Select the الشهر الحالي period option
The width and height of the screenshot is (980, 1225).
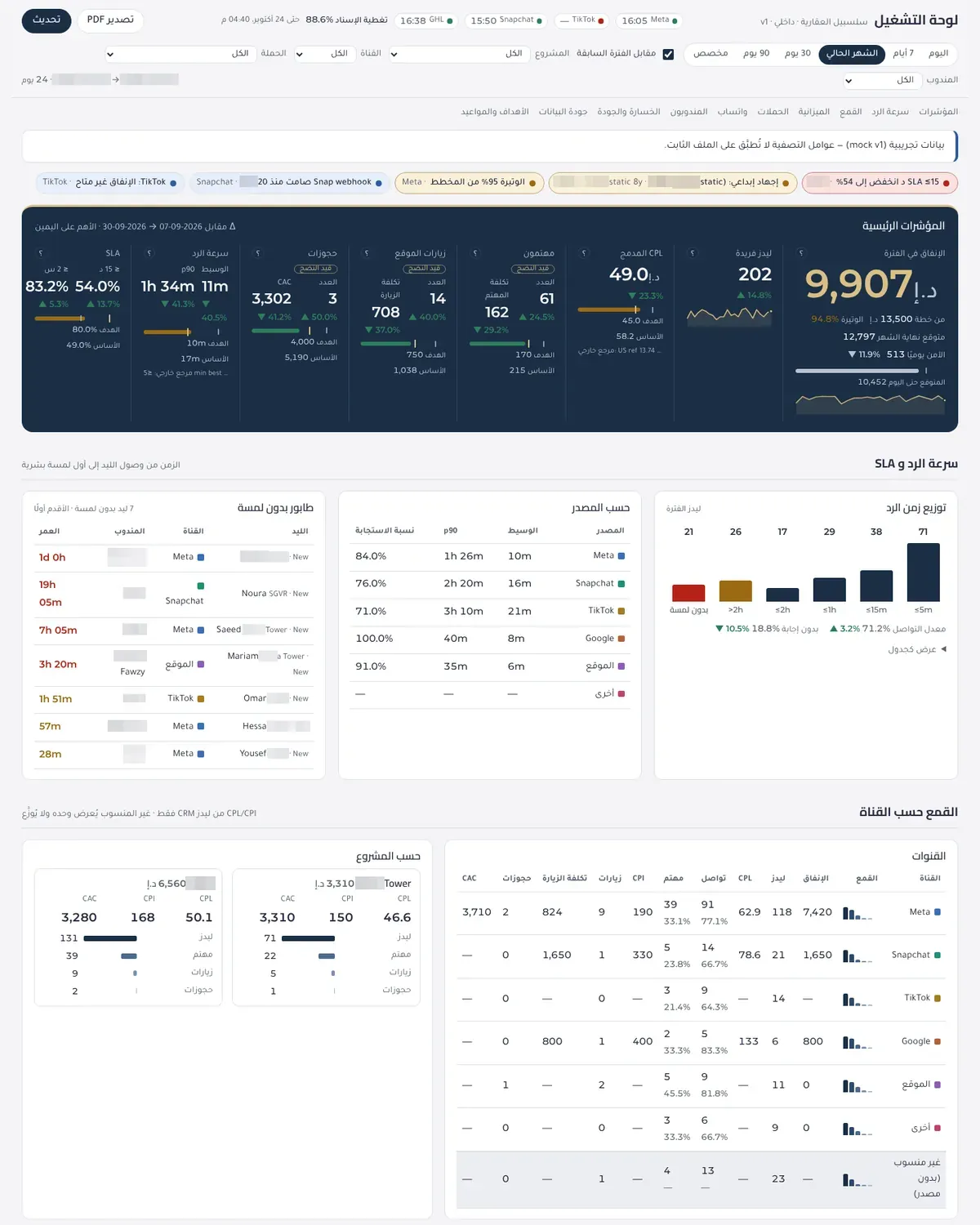tap(852, 53)
